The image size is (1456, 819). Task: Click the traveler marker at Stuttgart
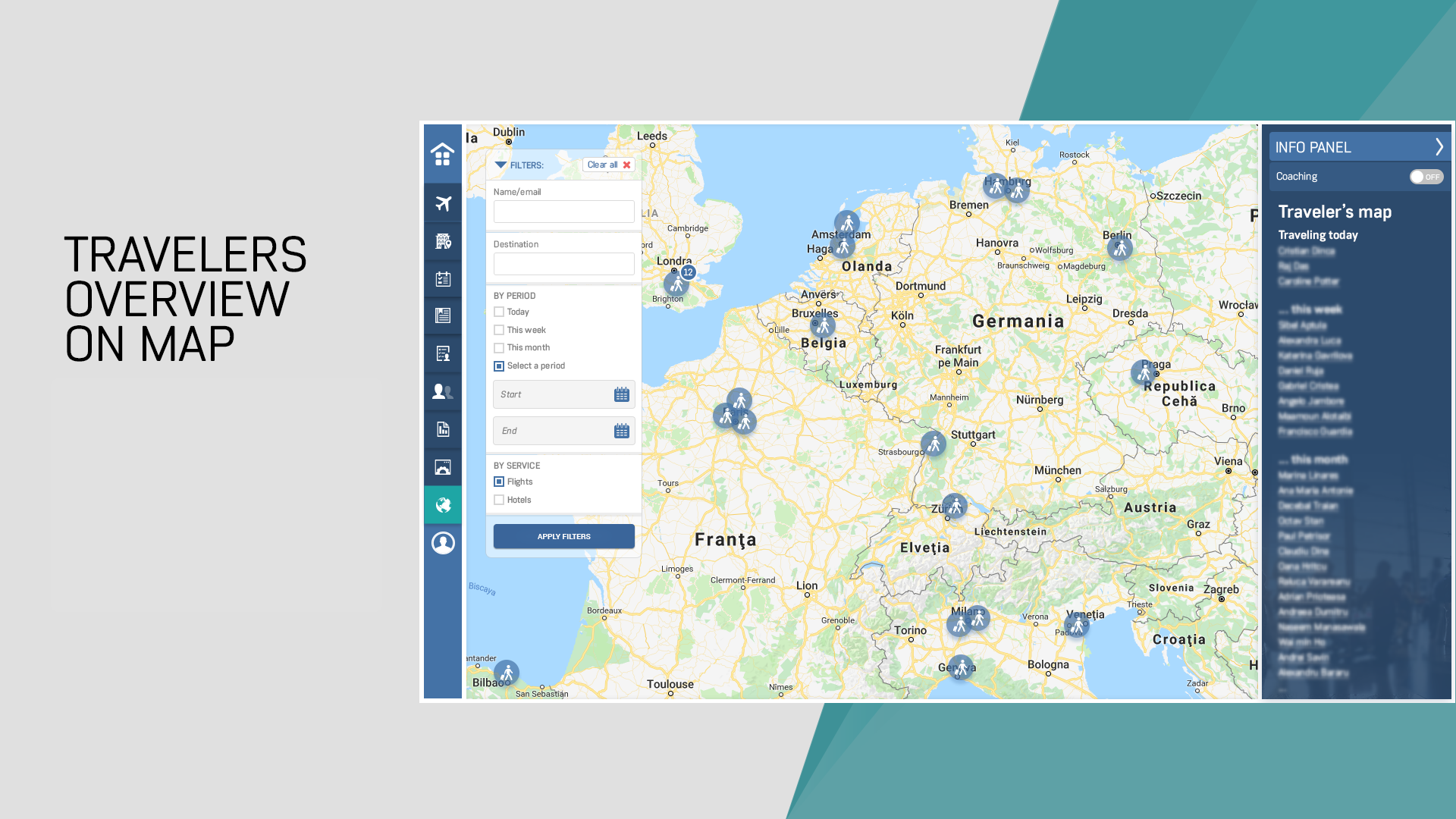click(934, 444)
